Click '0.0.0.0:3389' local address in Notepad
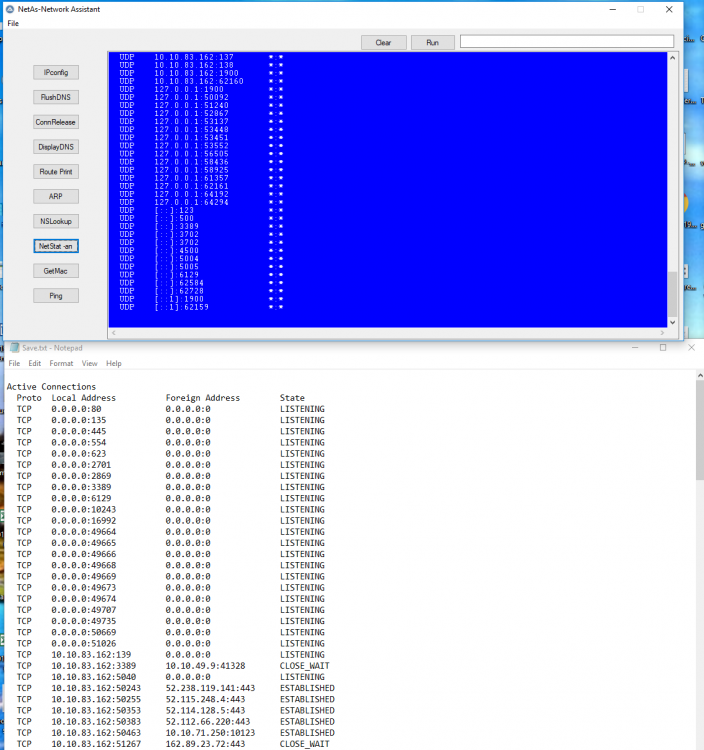The width and height of the screenshot is (704, 750). click(81, 487)
